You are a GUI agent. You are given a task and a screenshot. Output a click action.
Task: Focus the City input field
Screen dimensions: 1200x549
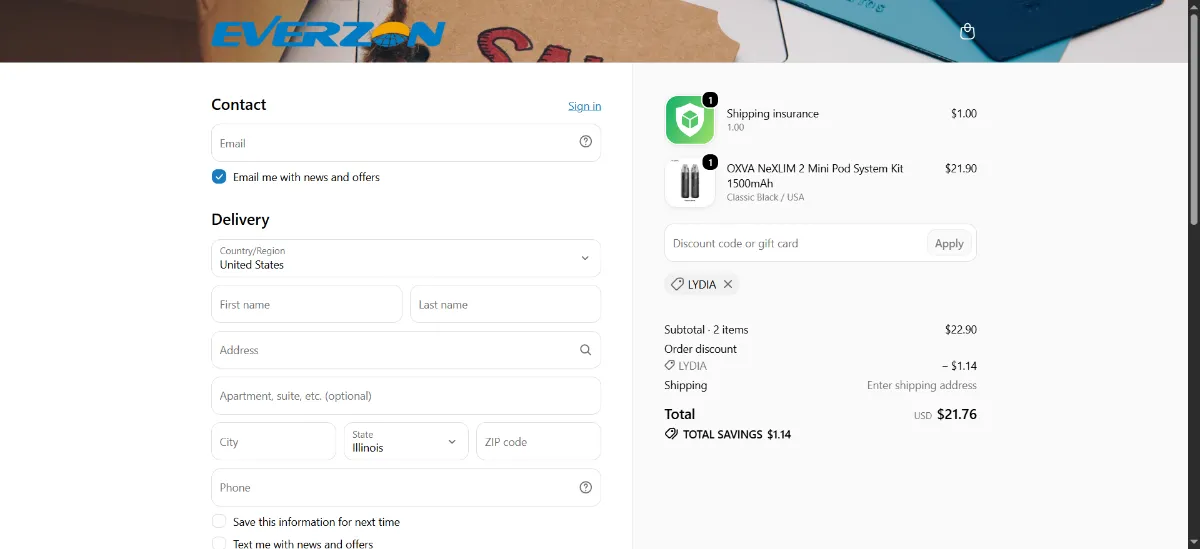click(x=274, y=441)
